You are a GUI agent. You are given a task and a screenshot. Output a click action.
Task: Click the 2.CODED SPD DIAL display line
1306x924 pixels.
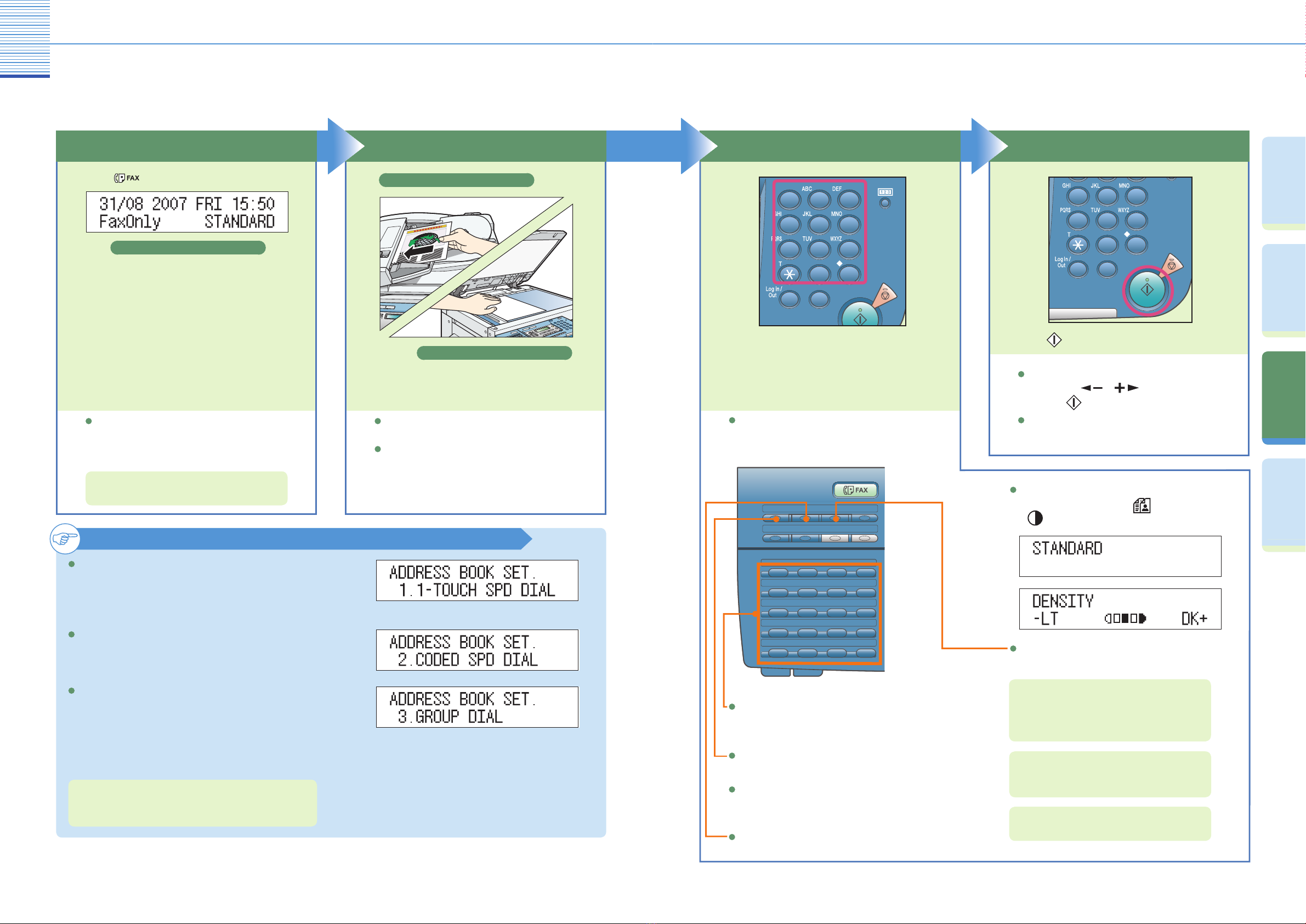[468, 660]
